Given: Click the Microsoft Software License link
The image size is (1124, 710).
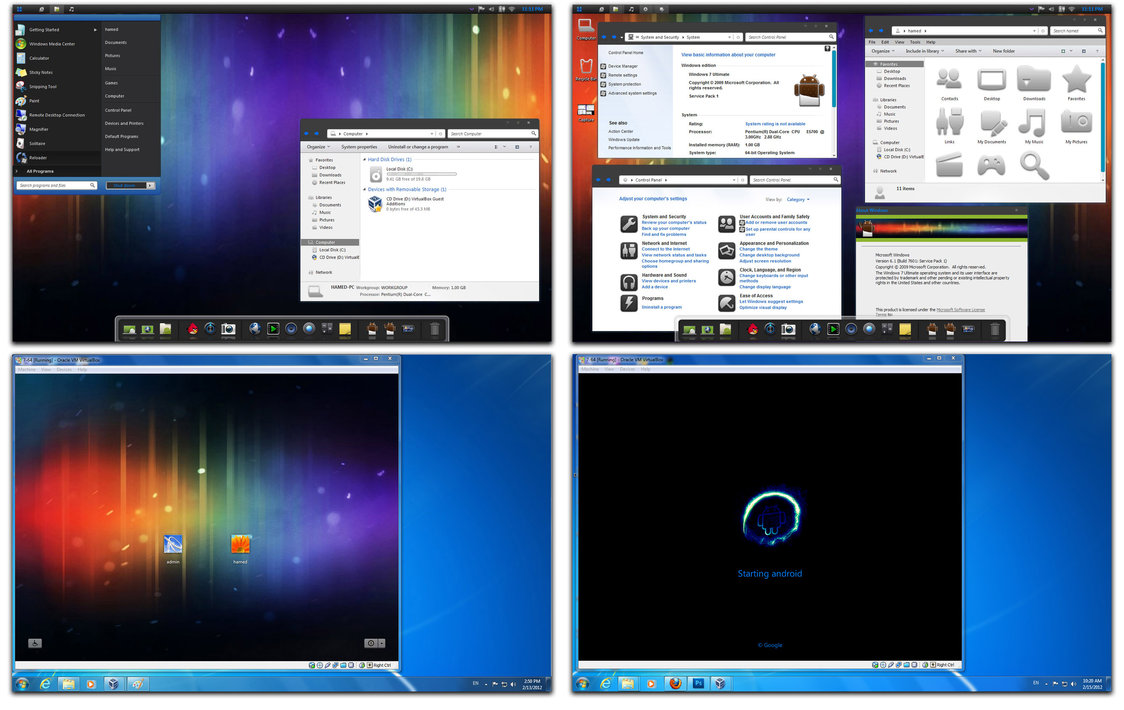Looking at the screenshot, I should coord(961,310).
